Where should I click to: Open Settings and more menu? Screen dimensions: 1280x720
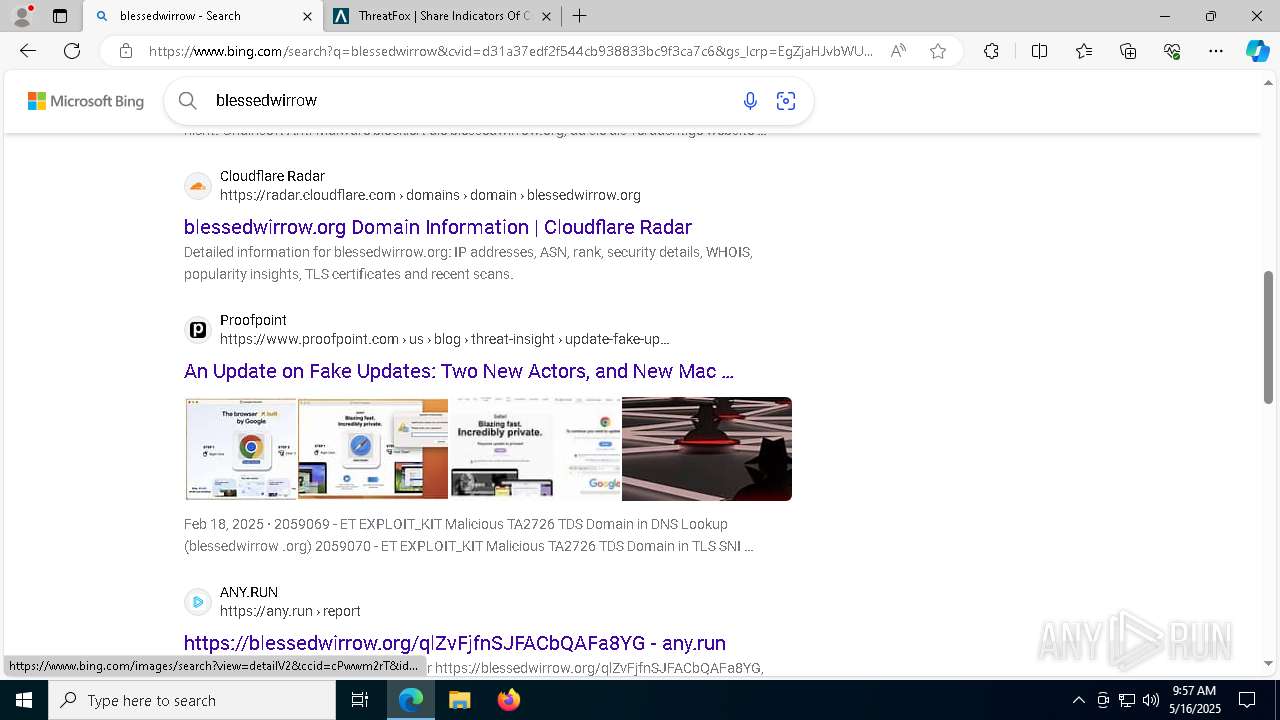click(x=1216, y=51)
